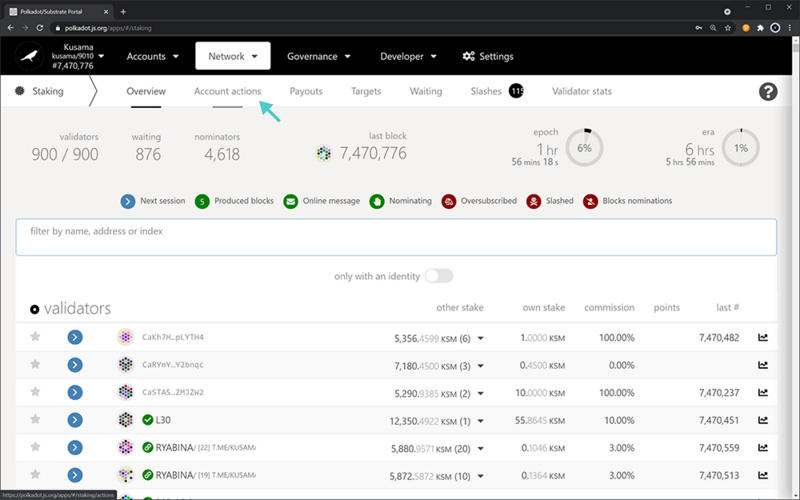Expand nominators of 5,290.9385 KSM stake
This screenshot has height=500, width=800.
[x=481, y=393]
